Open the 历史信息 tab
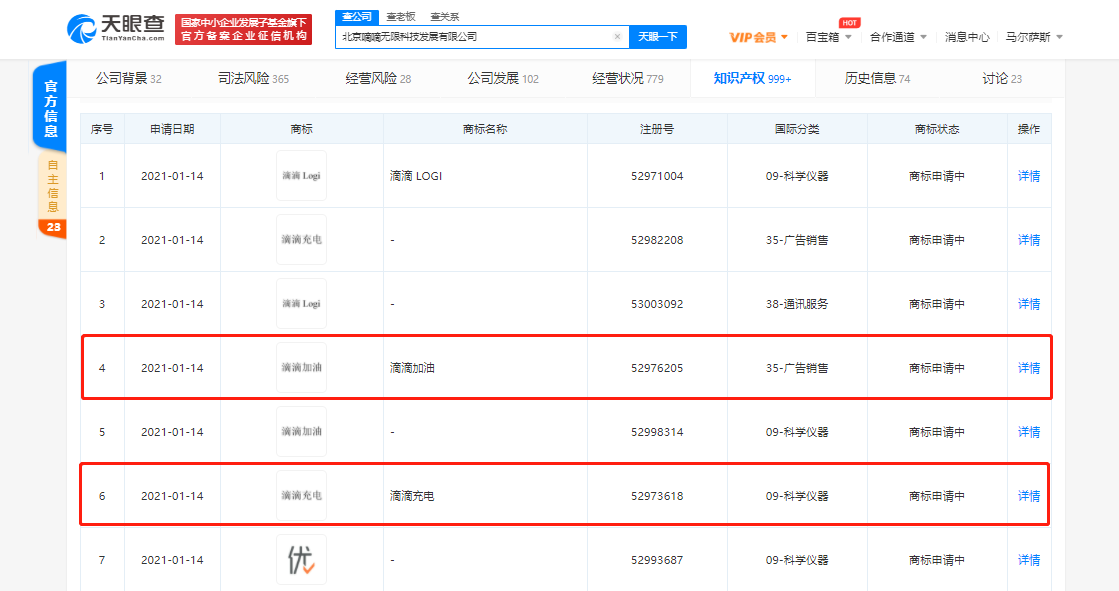This screenshot has width=1119, height=591. point(877,79)
